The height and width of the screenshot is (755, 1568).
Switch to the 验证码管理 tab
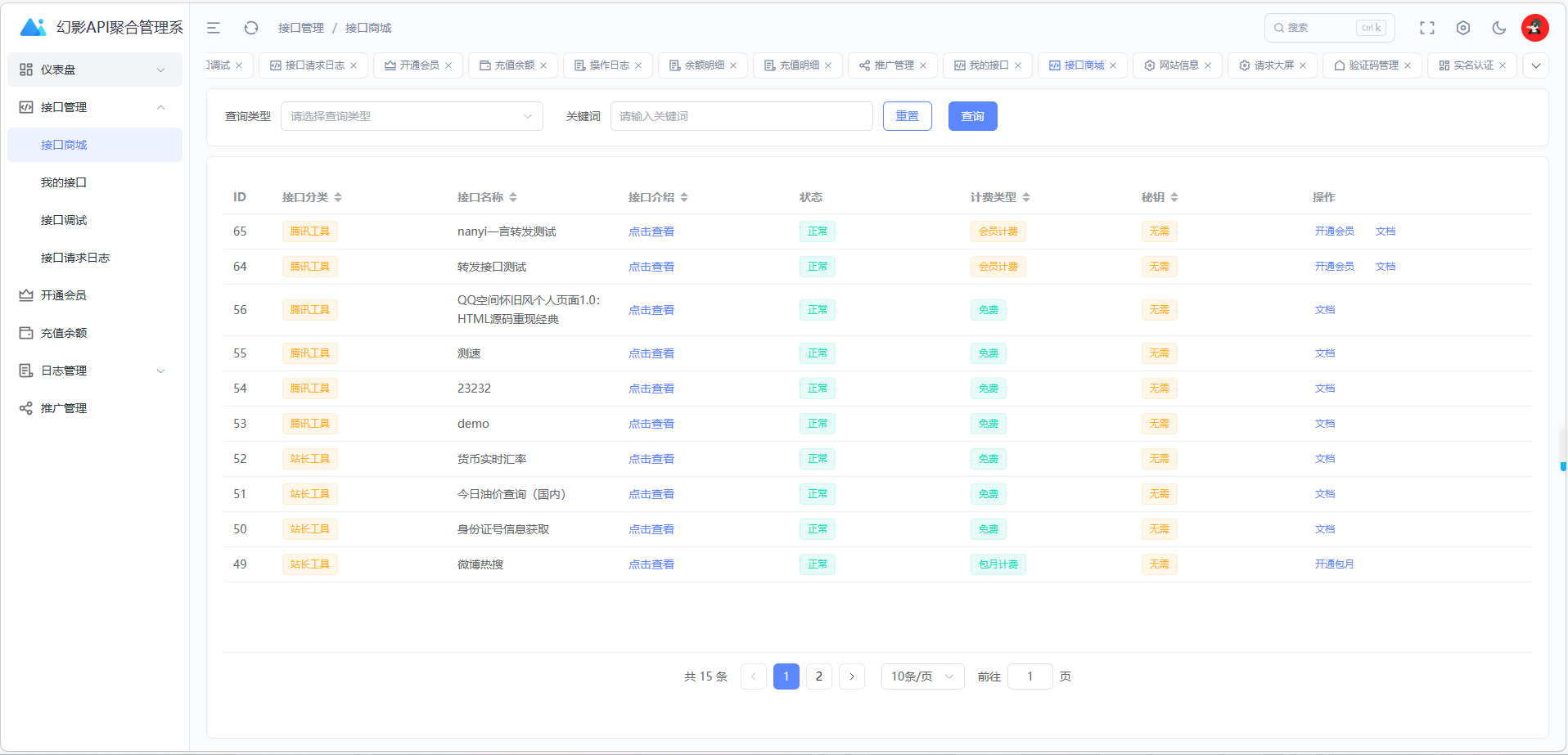1373,65
